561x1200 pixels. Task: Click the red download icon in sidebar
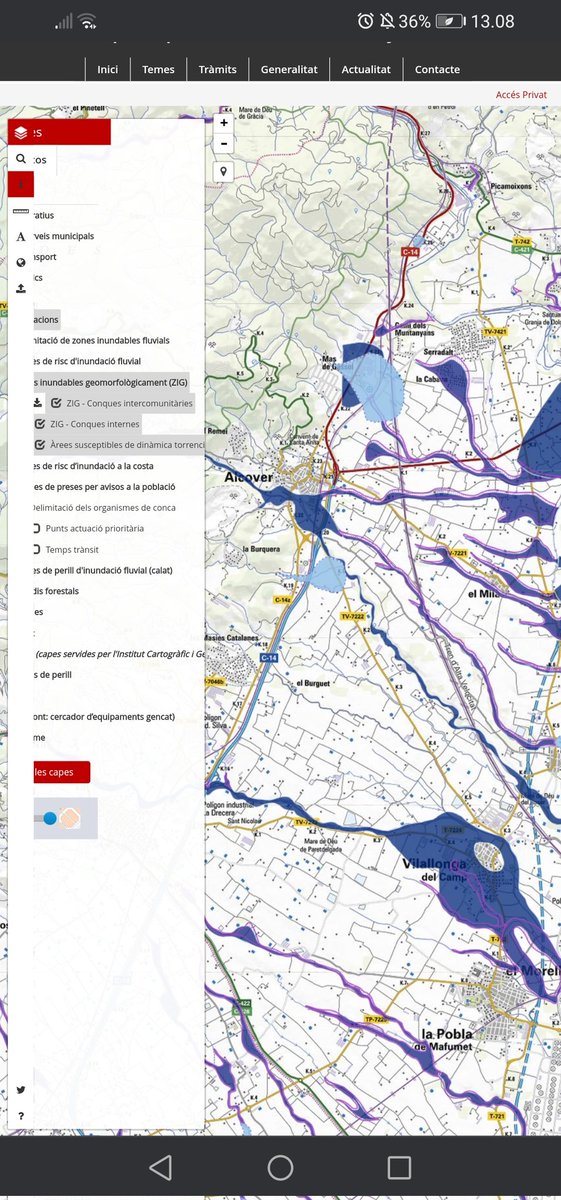pyautogui.click(x=21, y=185)
